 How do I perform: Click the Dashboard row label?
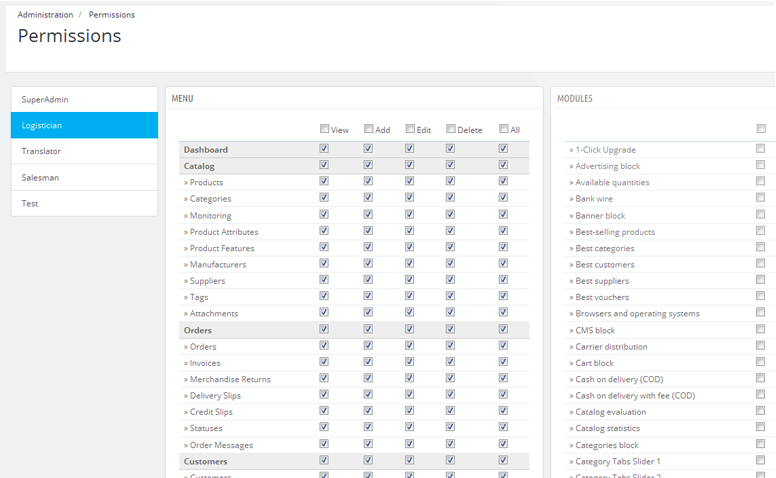click(206, 149)
